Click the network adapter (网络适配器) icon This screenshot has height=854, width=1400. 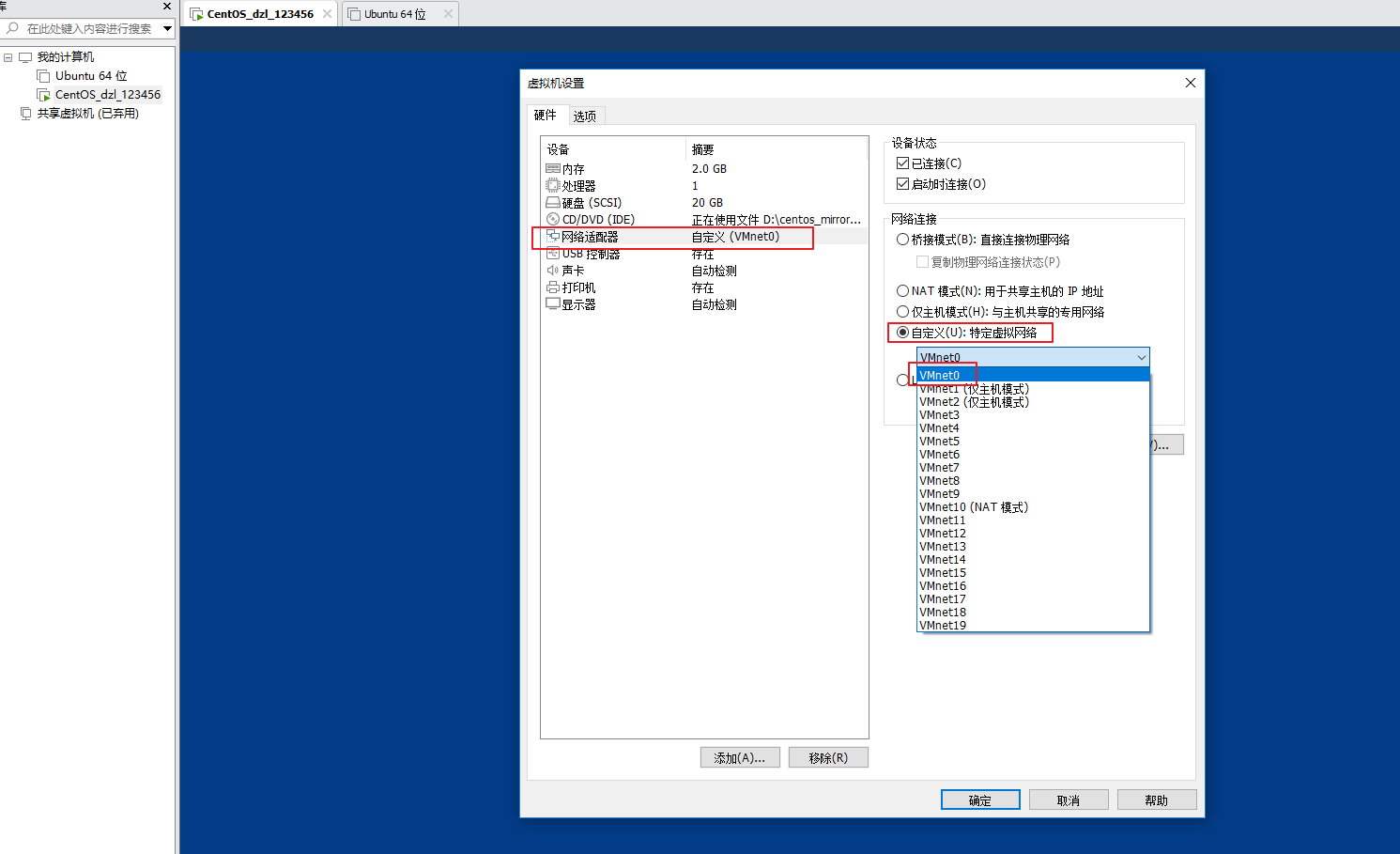[553, 237]
